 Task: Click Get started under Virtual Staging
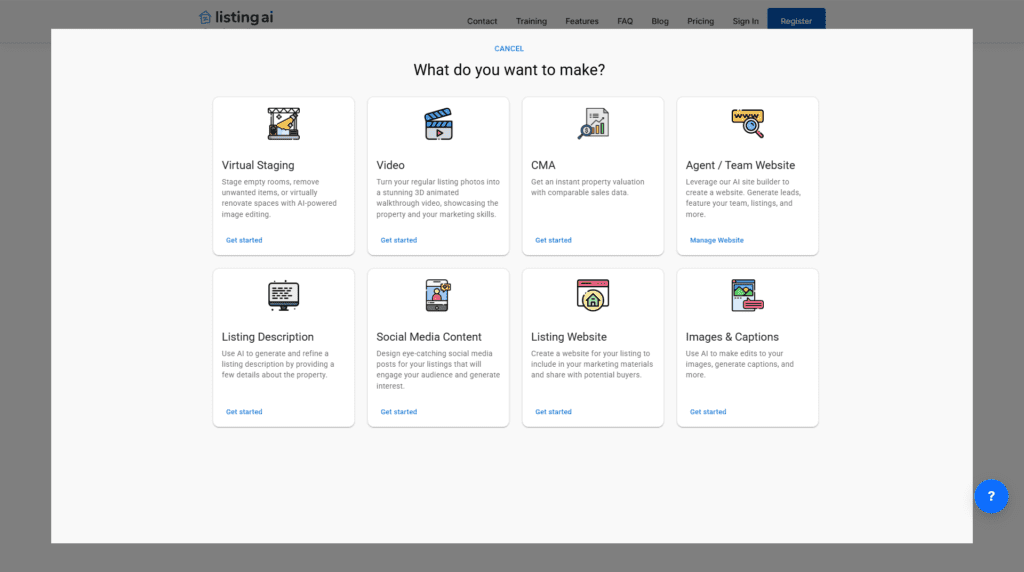coord(244,240)
